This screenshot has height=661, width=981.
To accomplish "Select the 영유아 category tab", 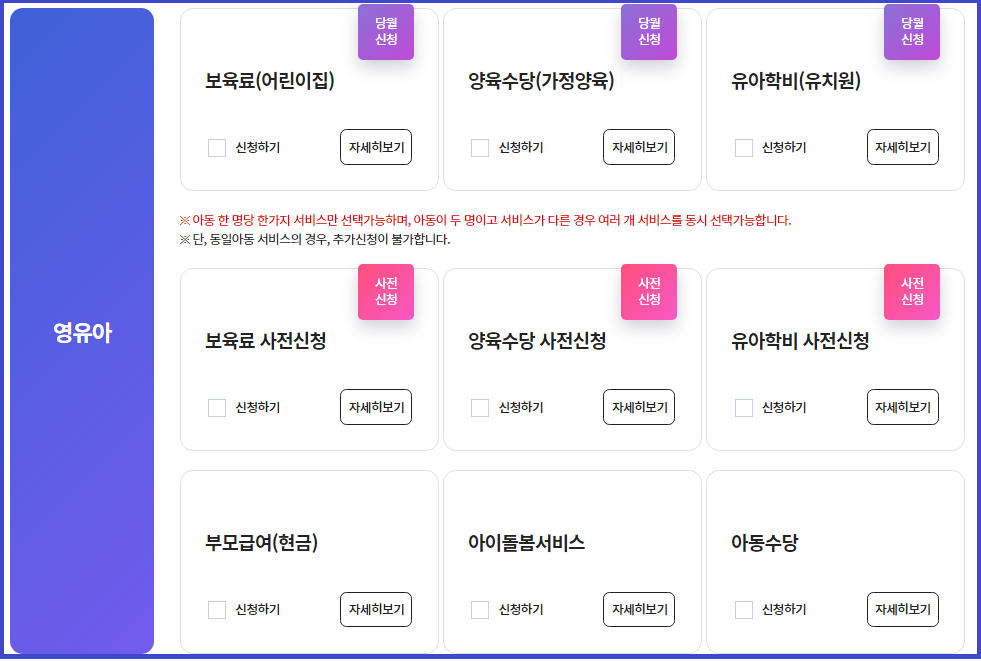I will tap(81, 330).
